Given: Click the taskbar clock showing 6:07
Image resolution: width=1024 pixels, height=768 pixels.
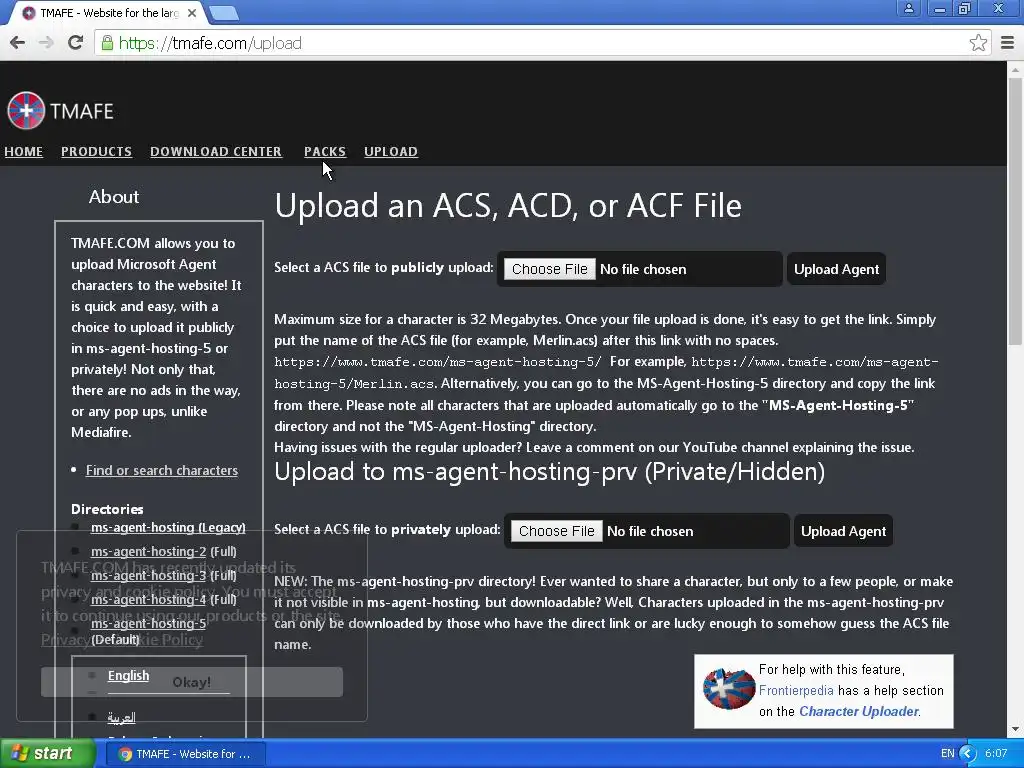Looking at the screenshot, I should tap(996, 754).
